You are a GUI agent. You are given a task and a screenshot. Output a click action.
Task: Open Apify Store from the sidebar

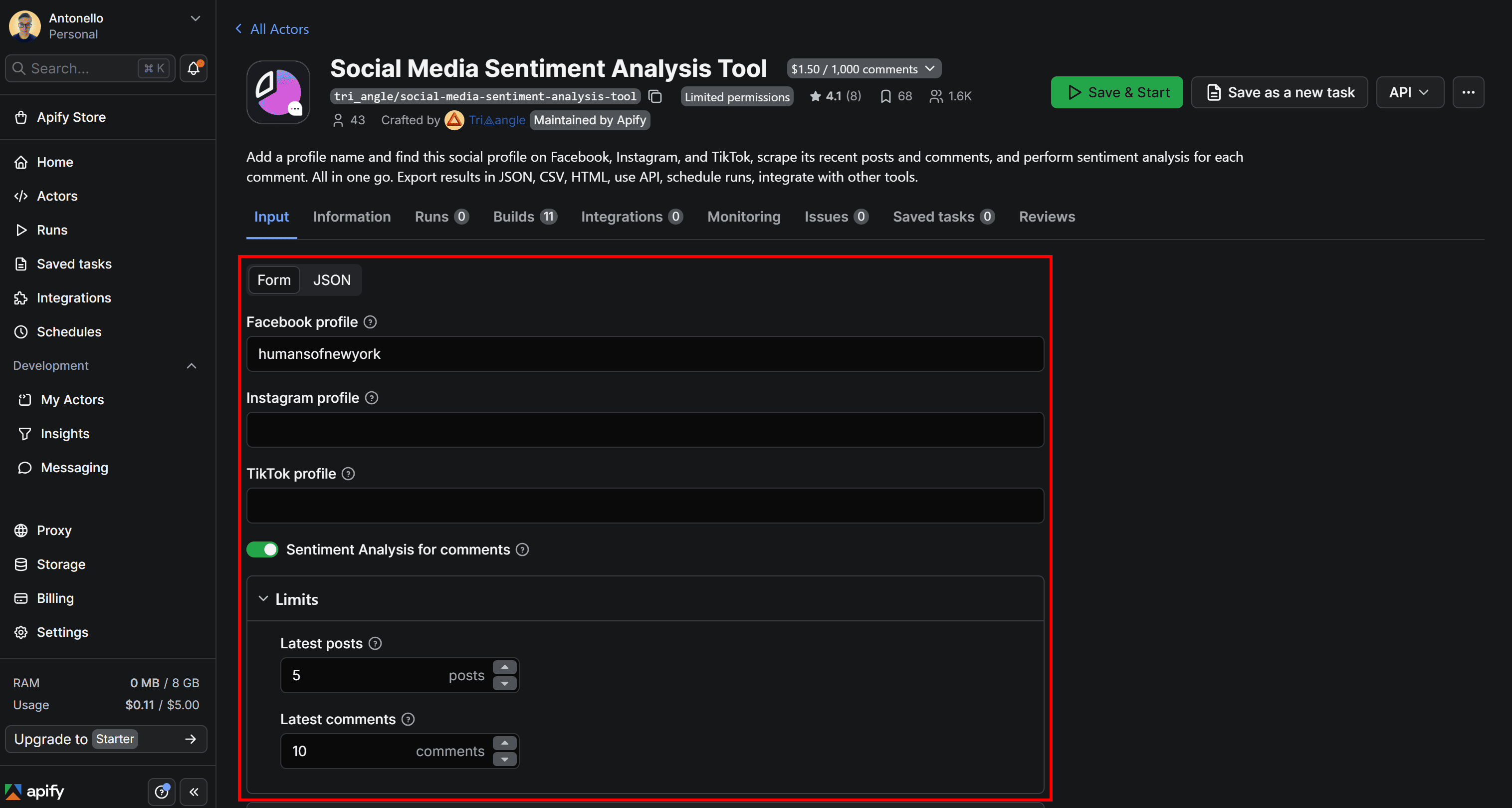click(70, 117)
